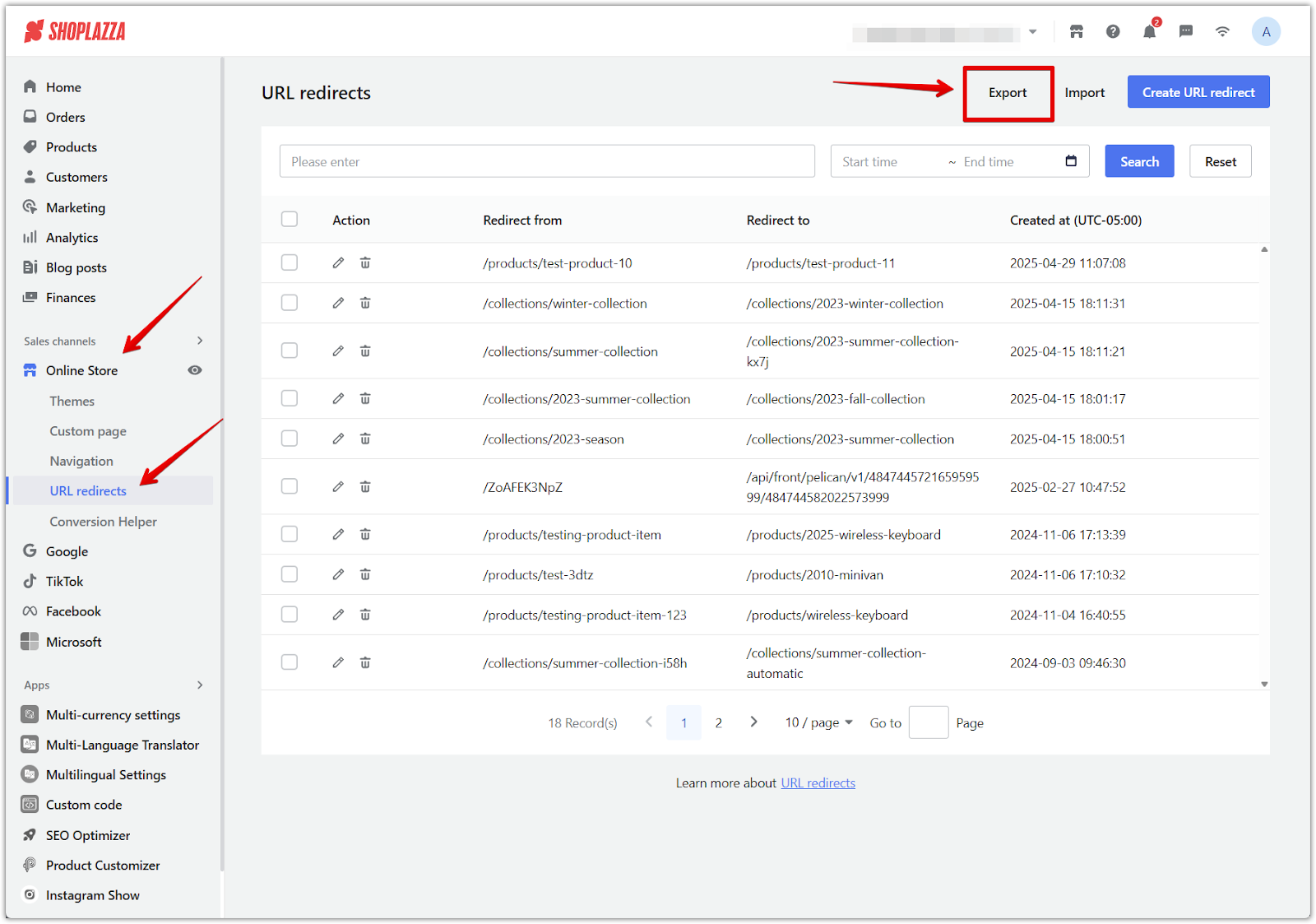This screenshot has width=1316, height=924.
Task: Open the 10 / page dropdown
Action: click(x=818, y=722)
